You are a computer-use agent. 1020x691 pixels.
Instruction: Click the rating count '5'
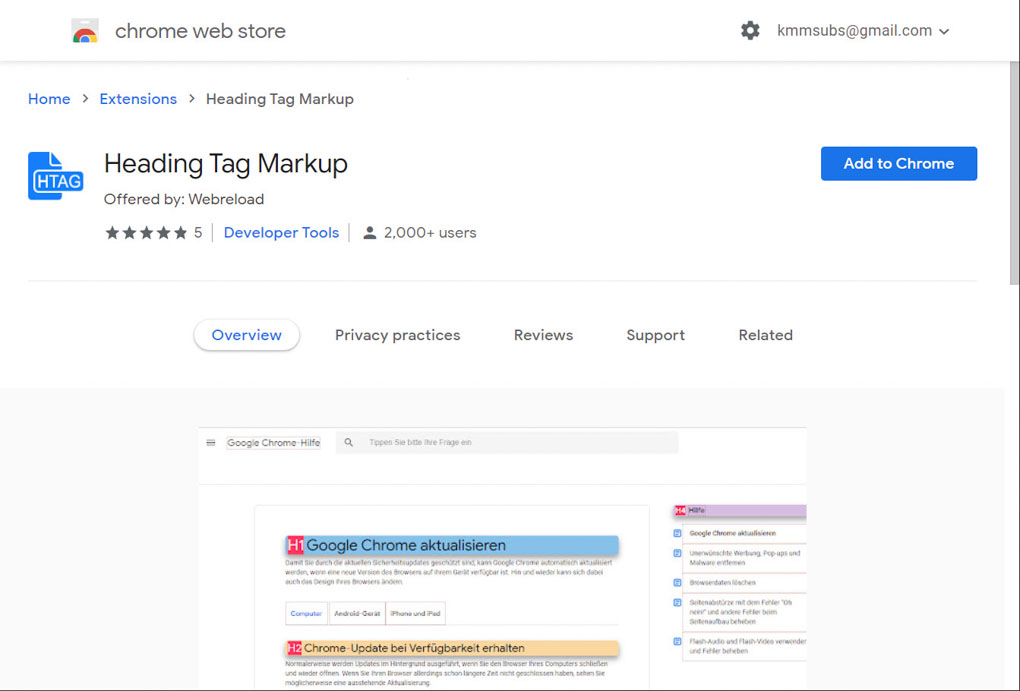198,233
